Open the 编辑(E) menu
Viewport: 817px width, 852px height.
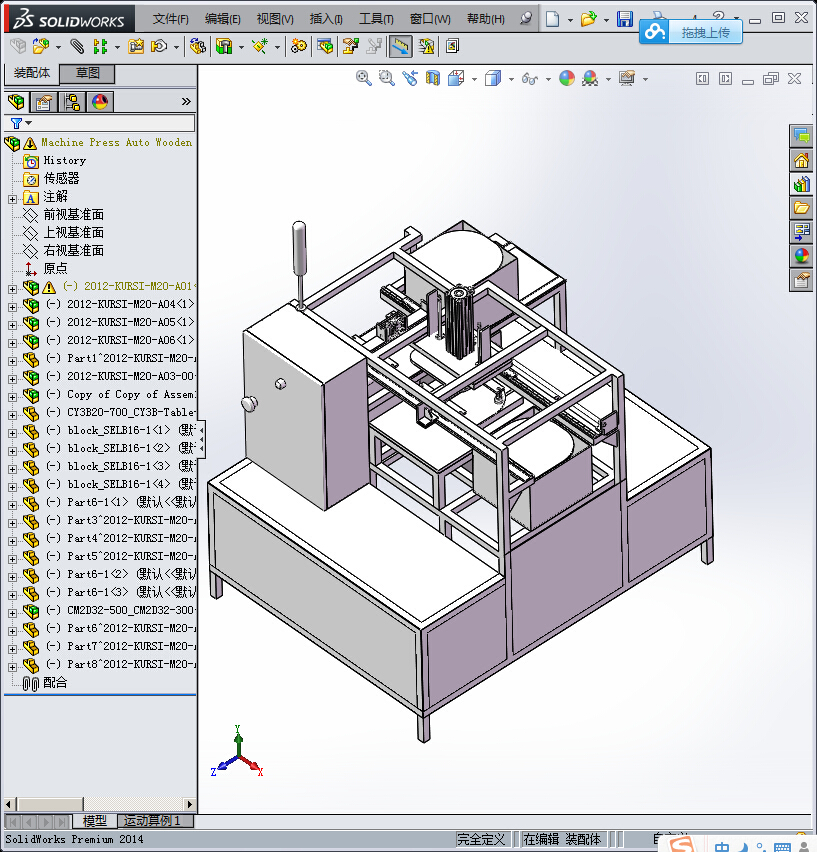pos(223,19)
